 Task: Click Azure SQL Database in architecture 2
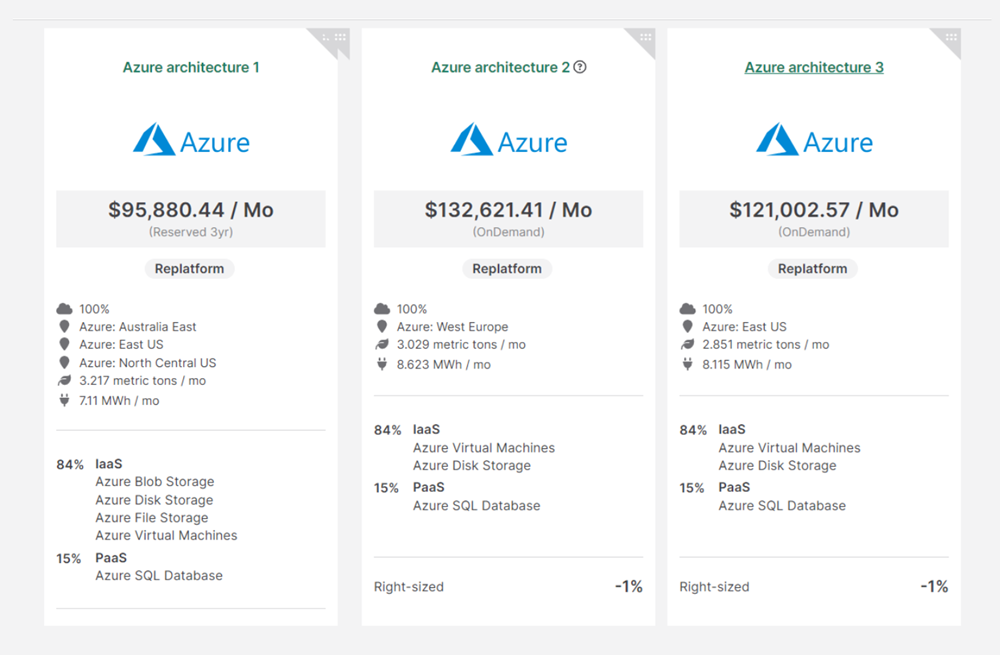477,506
